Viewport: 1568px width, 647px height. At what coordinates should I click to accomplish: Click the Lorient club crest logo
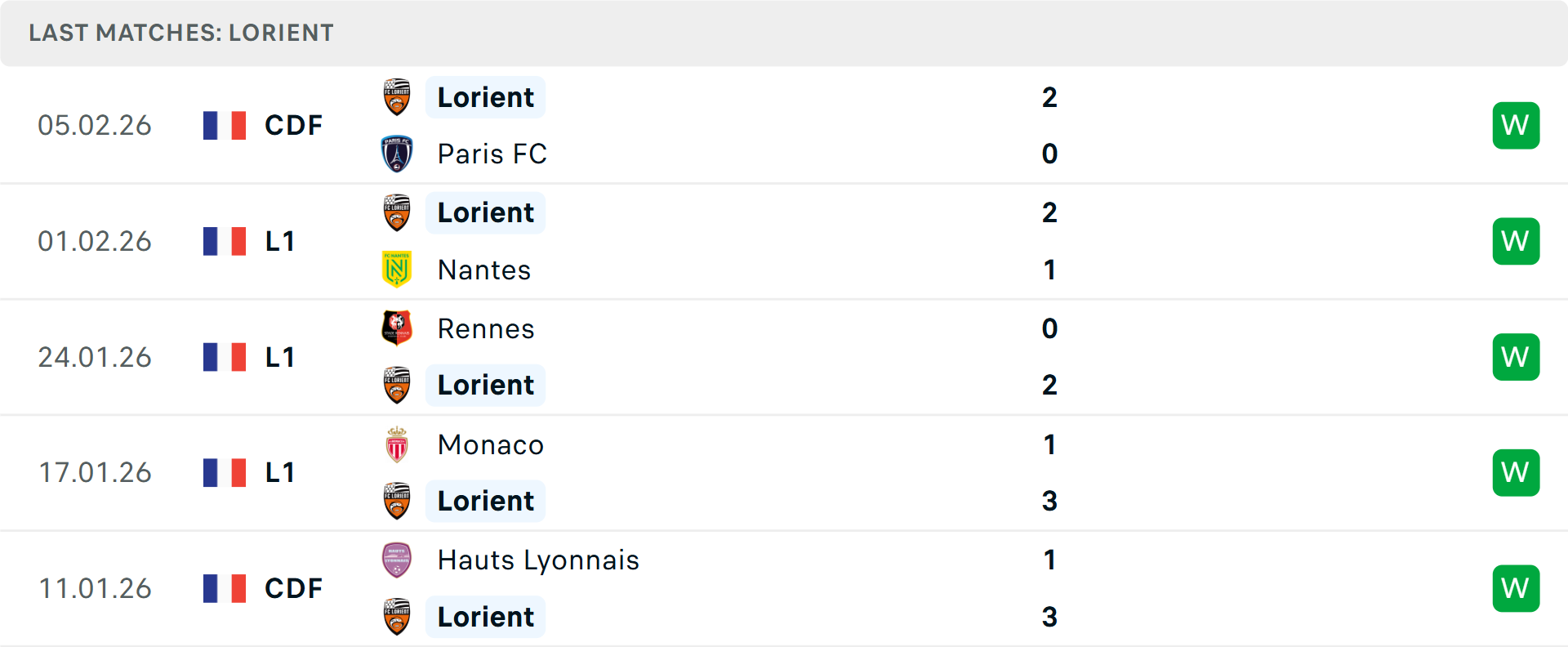(x=397, y=96)
